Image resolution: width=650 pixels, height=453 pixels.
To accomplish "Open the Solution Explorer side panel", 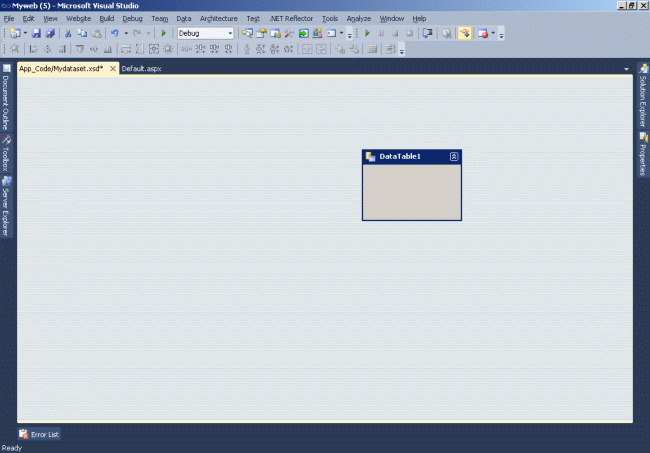I will click(643, 95).
